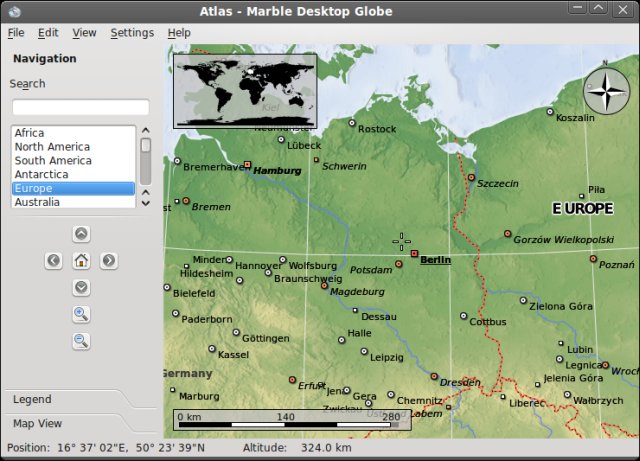The width and height of the screenshot is (640, 461).
Task: Select Europe in the location list
Action: click(73, 188)
